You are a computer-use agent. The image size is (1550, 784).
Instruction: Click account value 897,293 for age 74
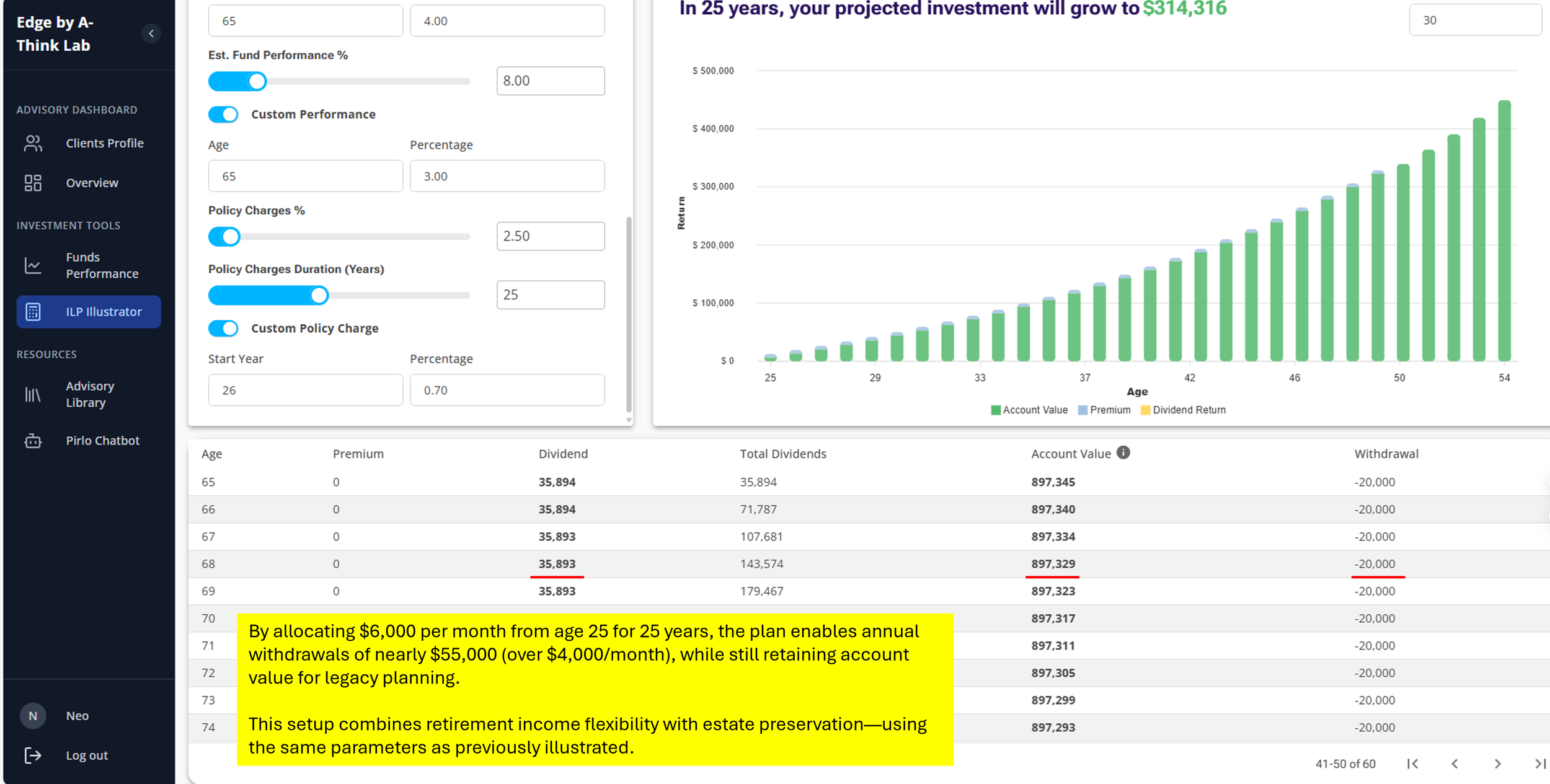pos(1053,728)
